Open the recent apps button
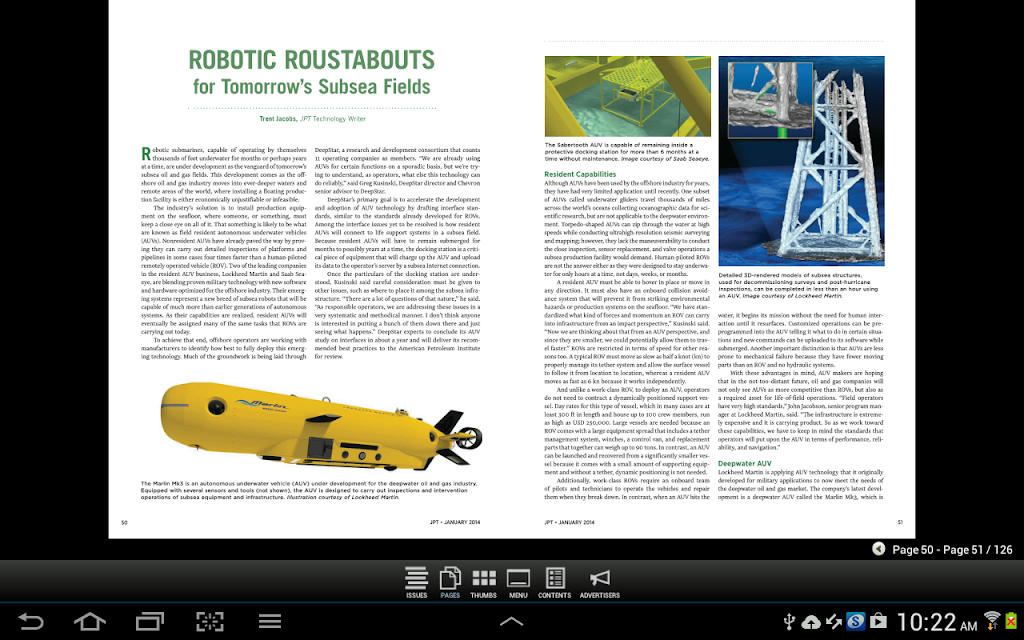This screenshot has height=640, width=1024. (150, 621)
